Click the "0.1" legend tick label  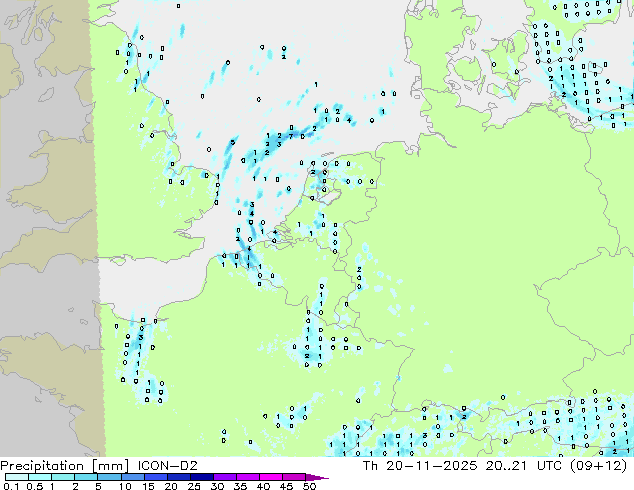coord(11,486)
